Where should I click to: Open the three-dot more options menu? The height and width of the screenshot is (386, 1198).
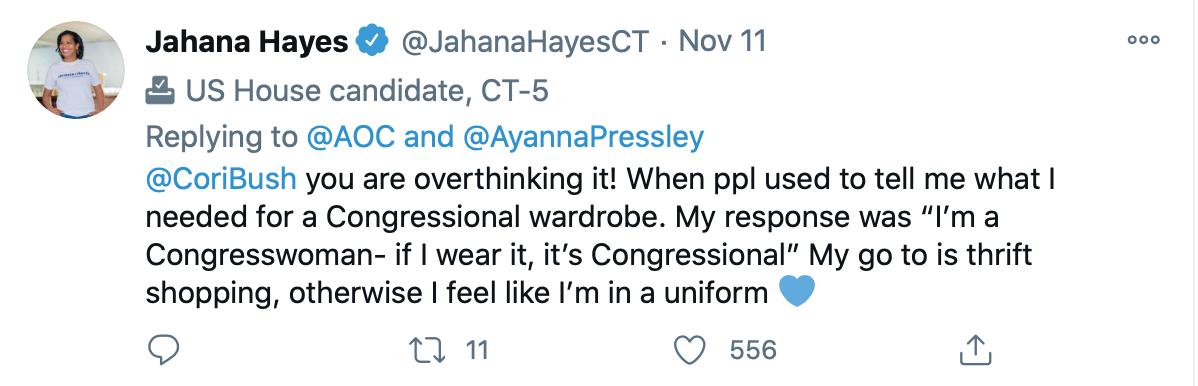(1143, 40)
